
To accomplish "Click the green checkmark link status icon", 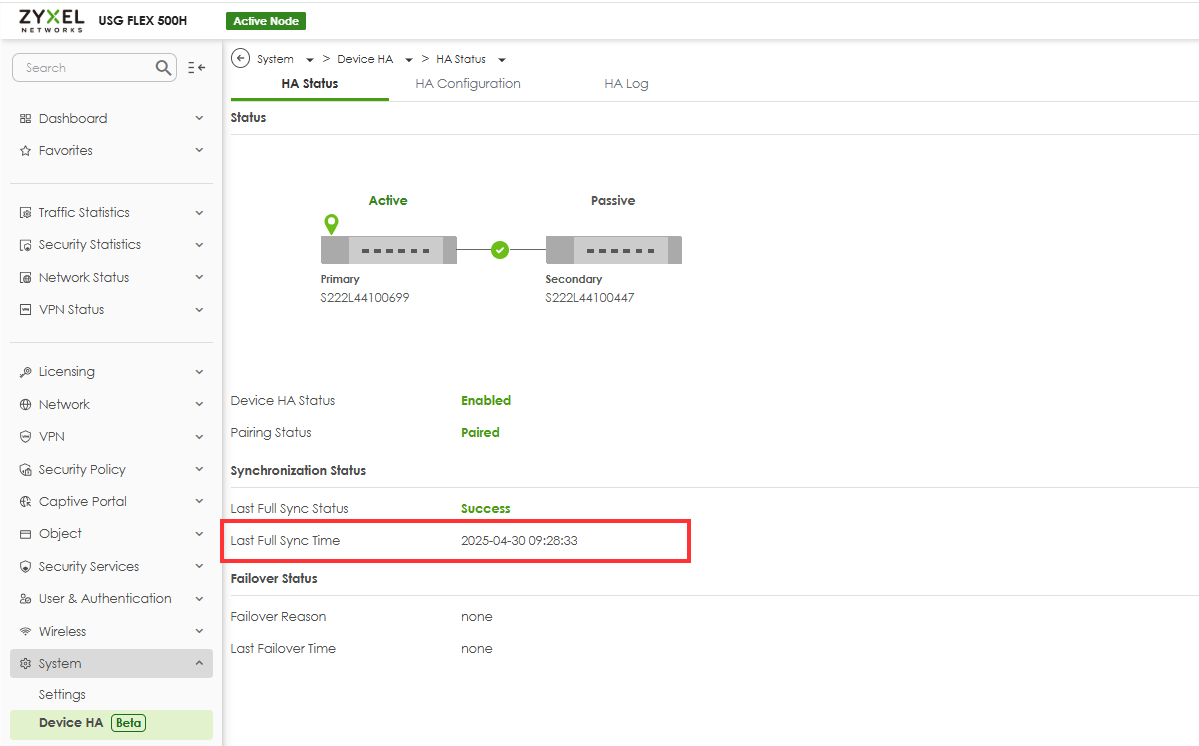I will click(x=501, y=250).
